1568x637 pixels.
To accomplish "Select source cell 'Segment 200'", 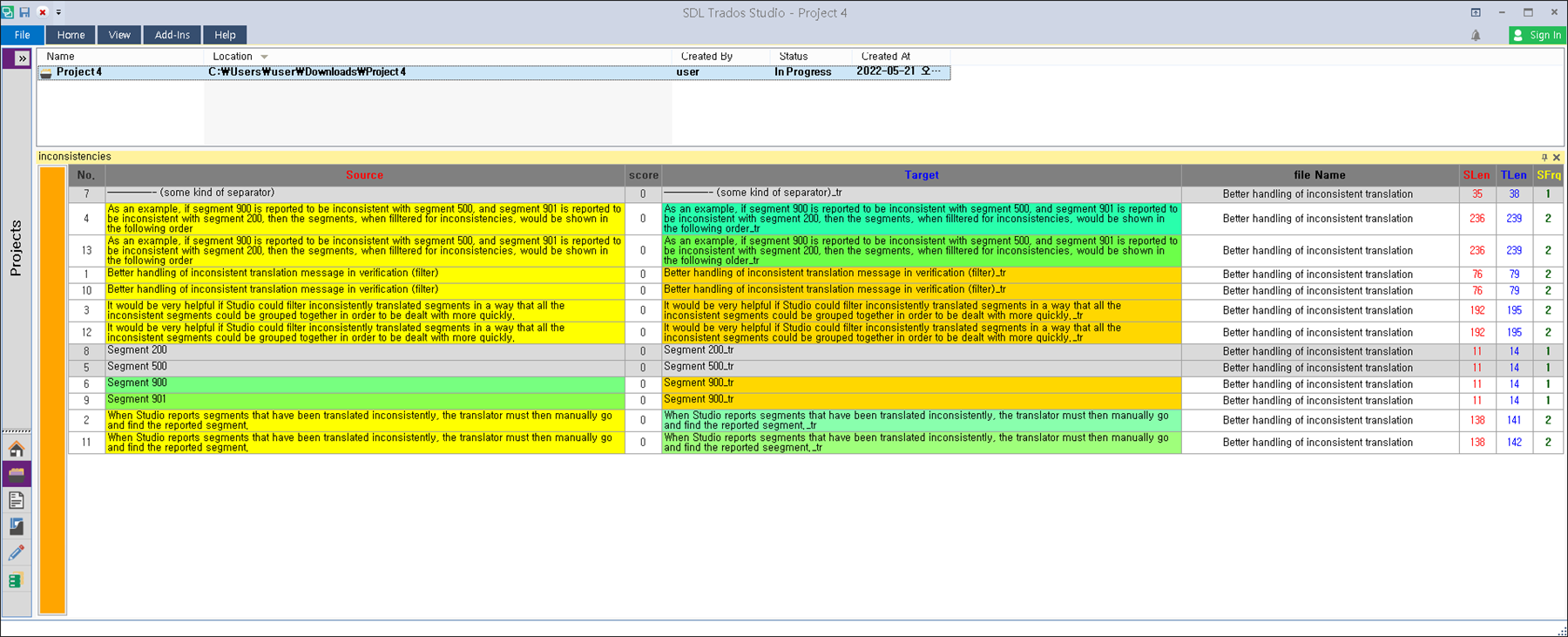I will 365,351.
